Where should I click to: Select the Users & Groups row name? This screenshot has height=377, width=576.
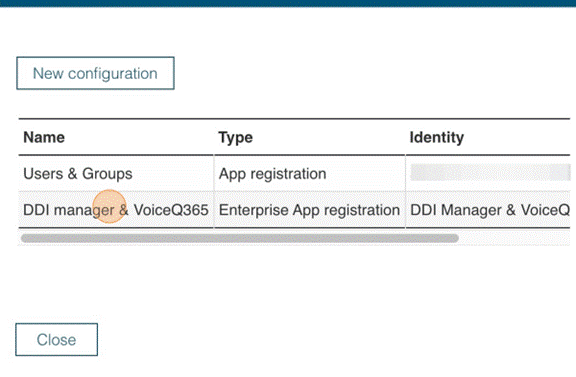78,174
